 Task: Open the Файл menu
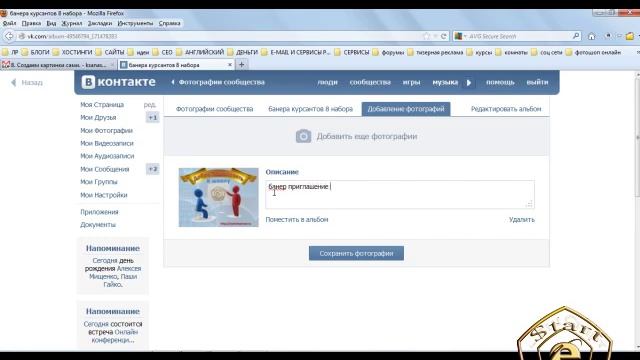(9, 23)
